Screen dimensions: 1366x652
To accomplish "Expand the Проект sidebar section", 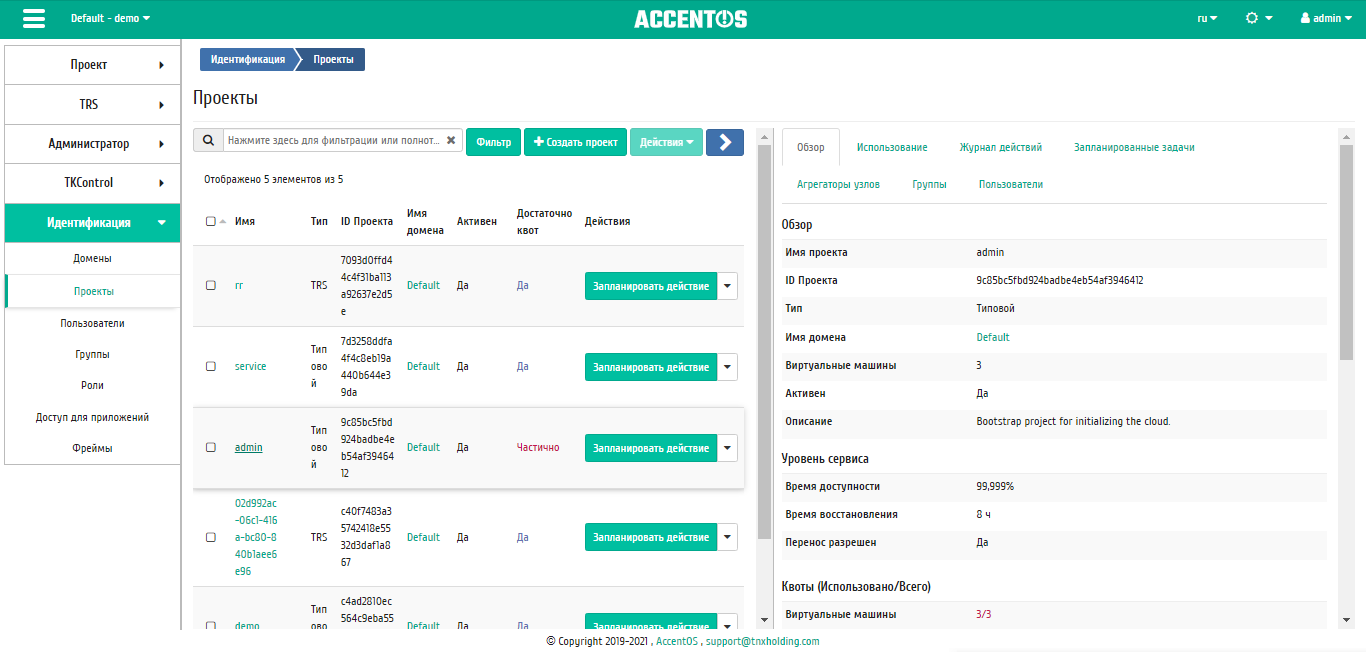I will tap(92, 65).
